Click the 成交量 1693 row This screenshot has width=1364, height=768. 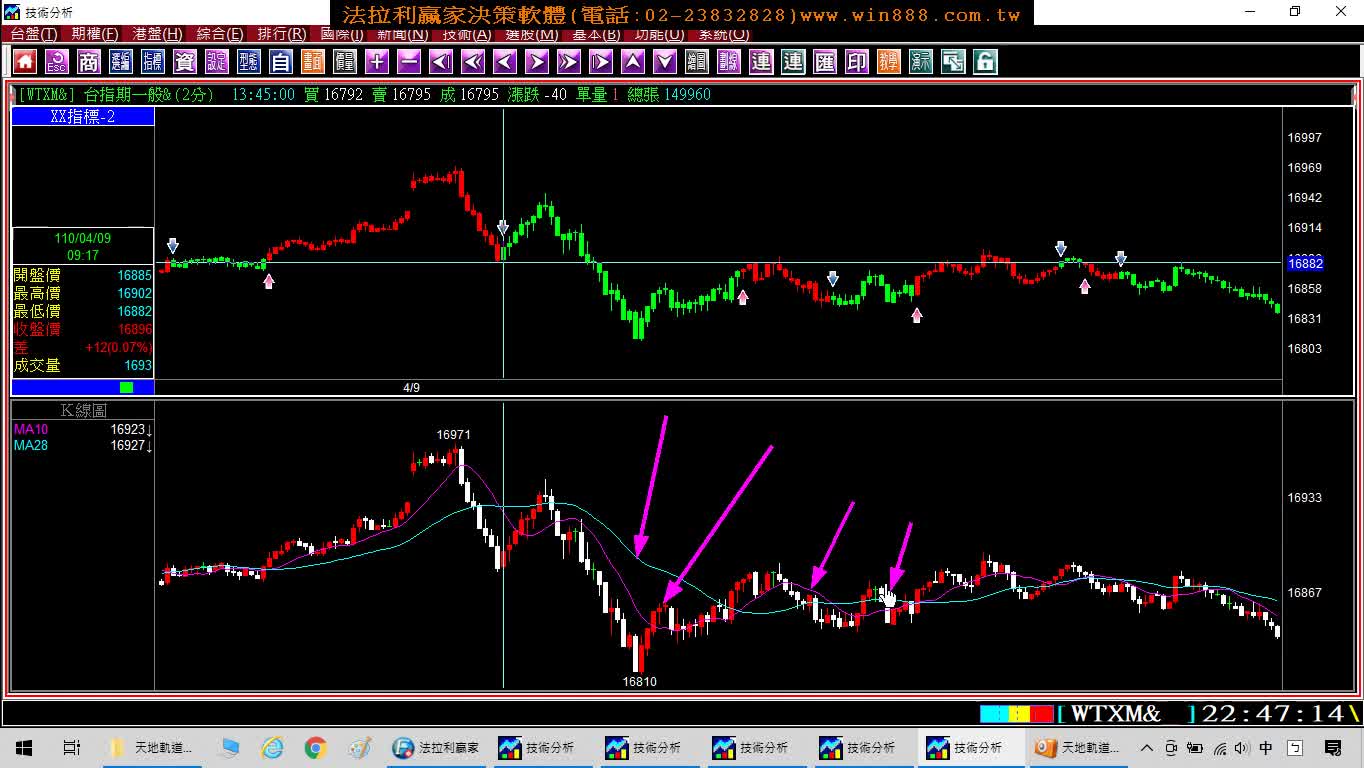(x=83, y=365)
